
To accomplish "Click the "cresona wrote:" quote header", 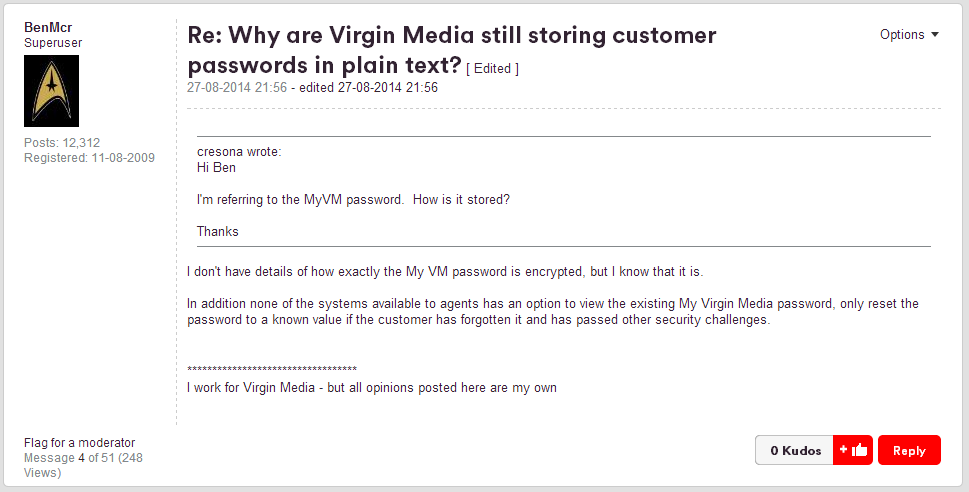I will 239,152.
